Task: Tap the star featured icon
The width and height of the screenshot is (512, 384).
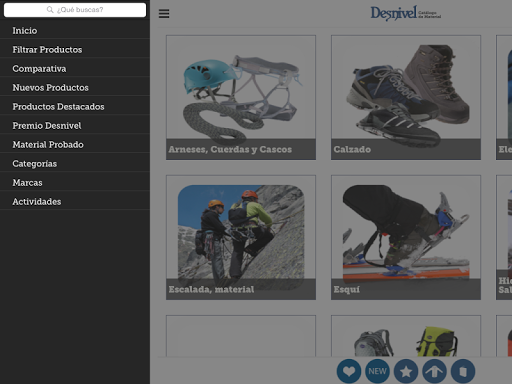Action: pos(406,371)
